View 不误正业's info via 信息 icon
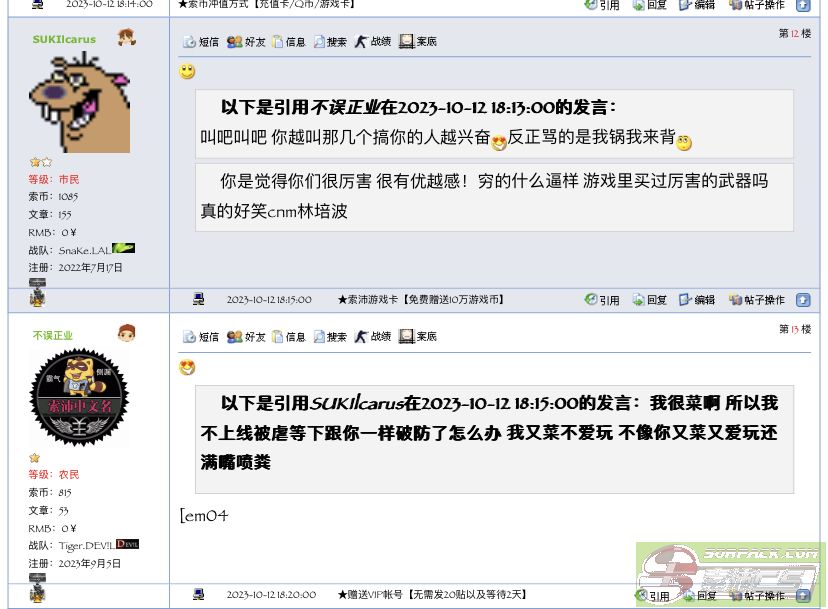This screenshot has width=828, height=609. (x=289, y=336)
